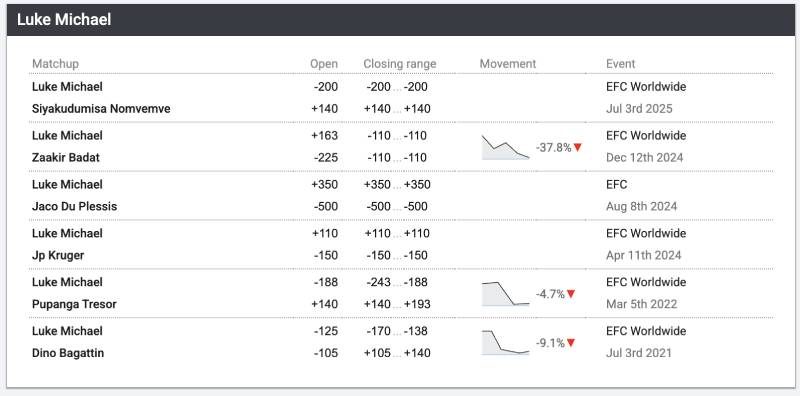Click the Pupanga Tresor odds movement sparkline
This screenshot has width=800, height=396.
click(506, 294)
